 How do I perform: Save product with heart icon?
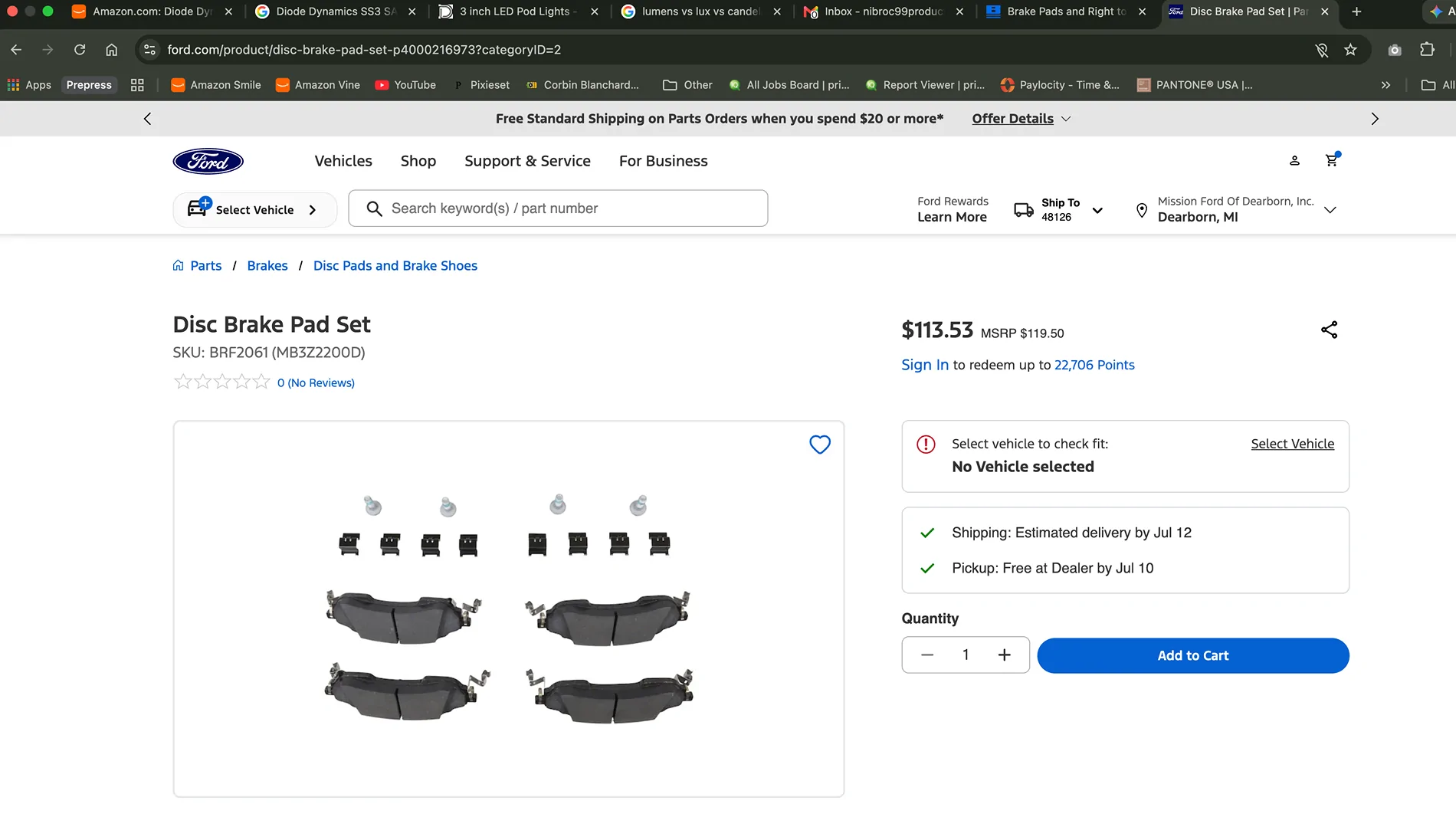pyautogui.click(x=820, y=445)
